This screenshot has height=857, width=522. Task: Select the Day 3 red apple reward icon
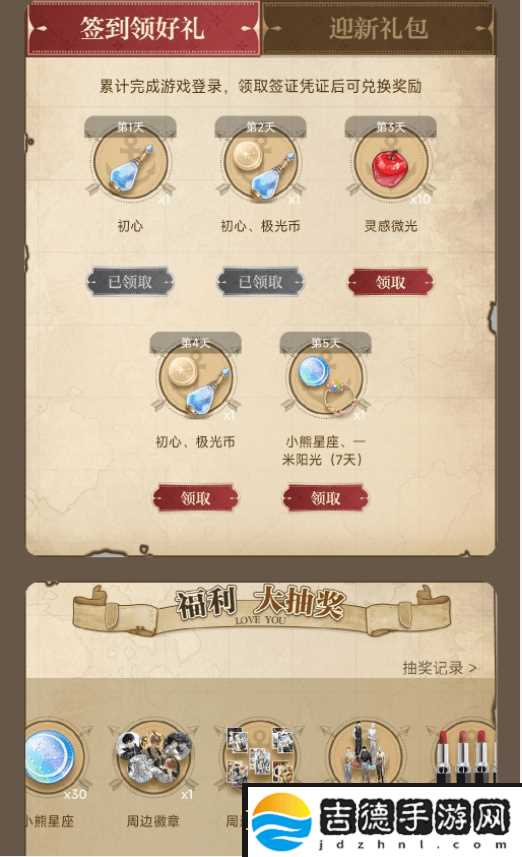pos(390,162)
